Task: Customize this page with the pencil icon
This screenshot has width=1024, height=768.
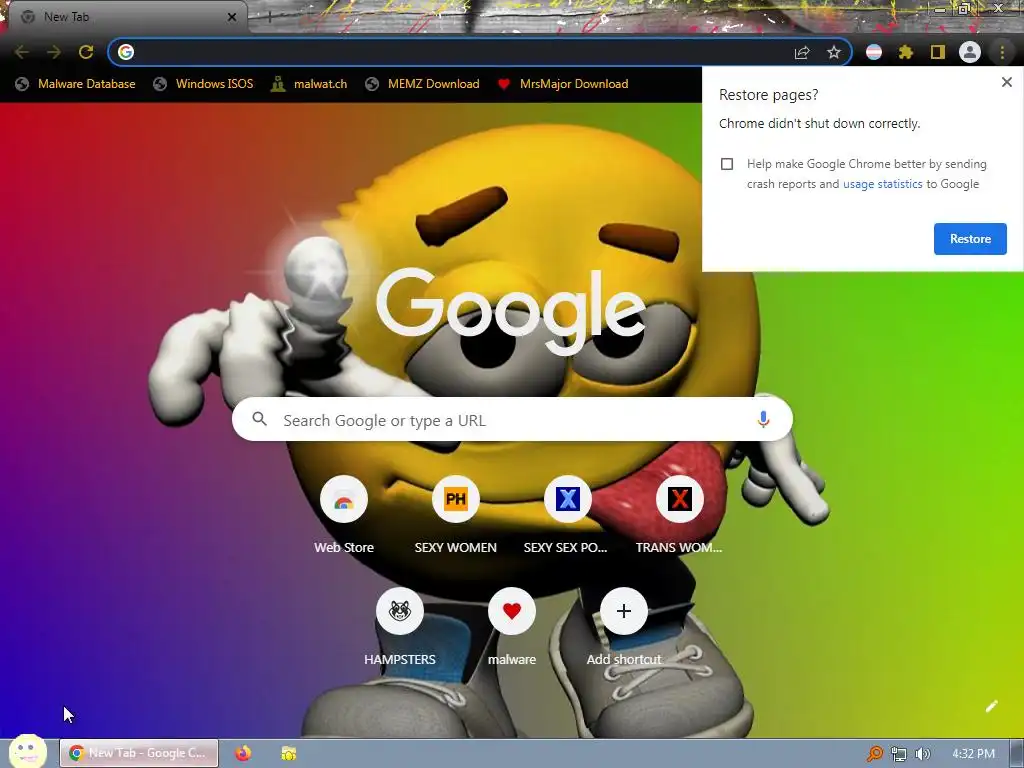Action: [x=991, y=706]
